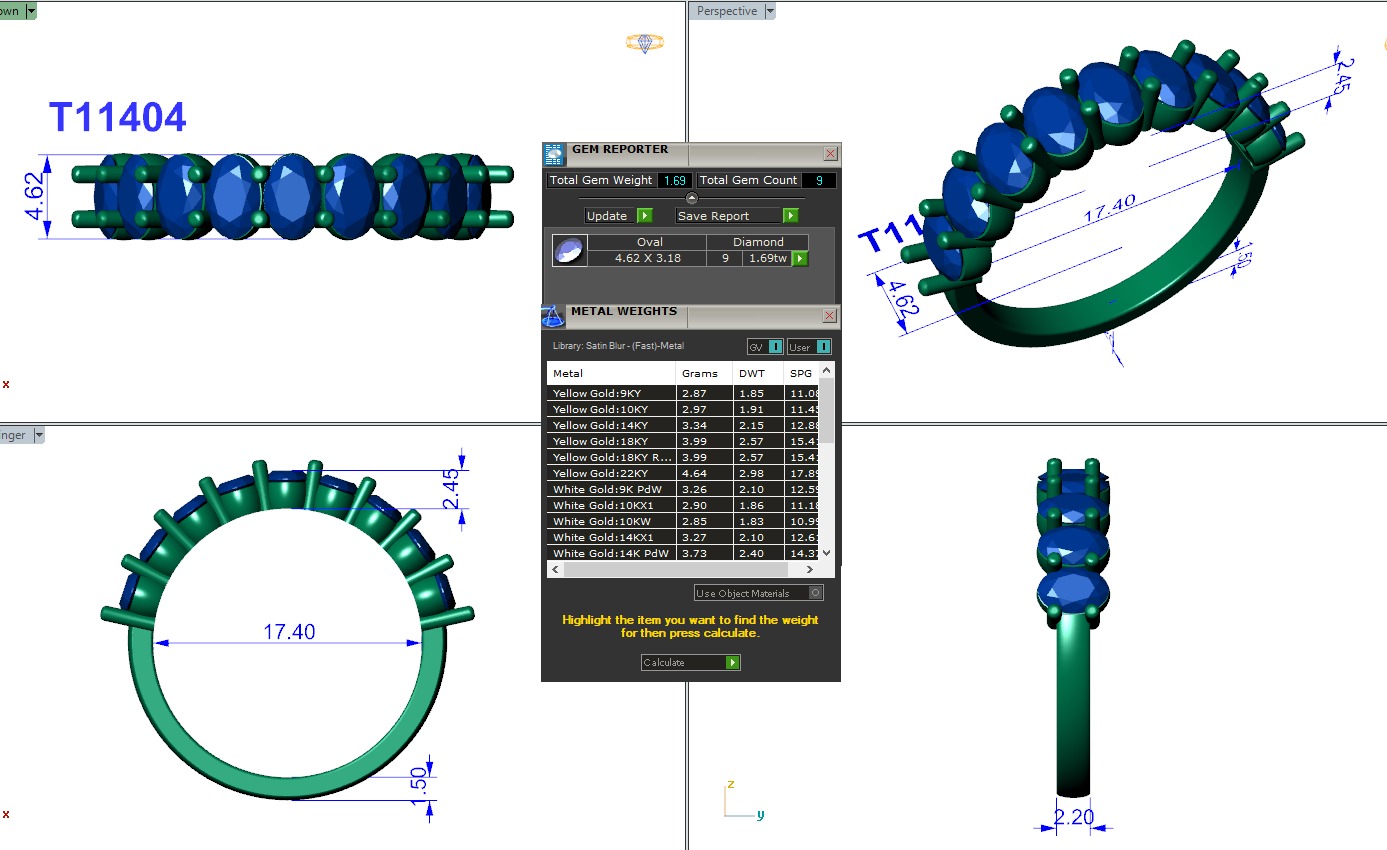Click the Gem Reporter panel icon
The image size is (1387, 850).
coord(553,154)
